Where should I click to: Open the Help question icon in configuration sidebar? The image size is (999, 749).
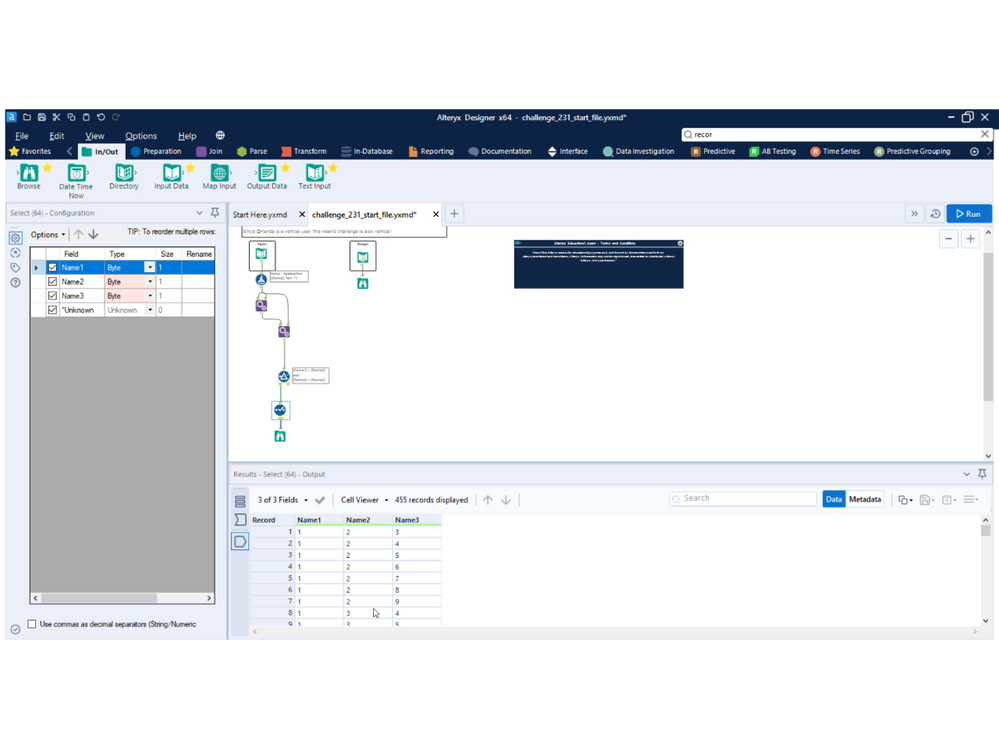point(15,283)
